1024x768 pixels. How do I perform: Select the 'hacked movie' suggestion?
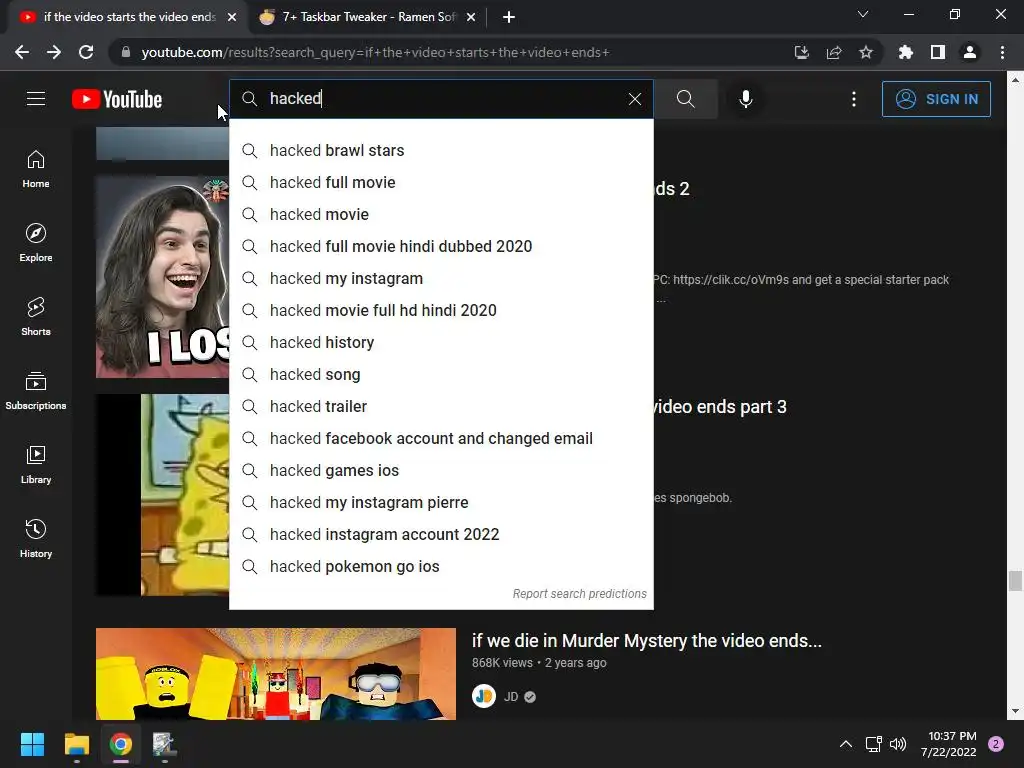(441, 214)
